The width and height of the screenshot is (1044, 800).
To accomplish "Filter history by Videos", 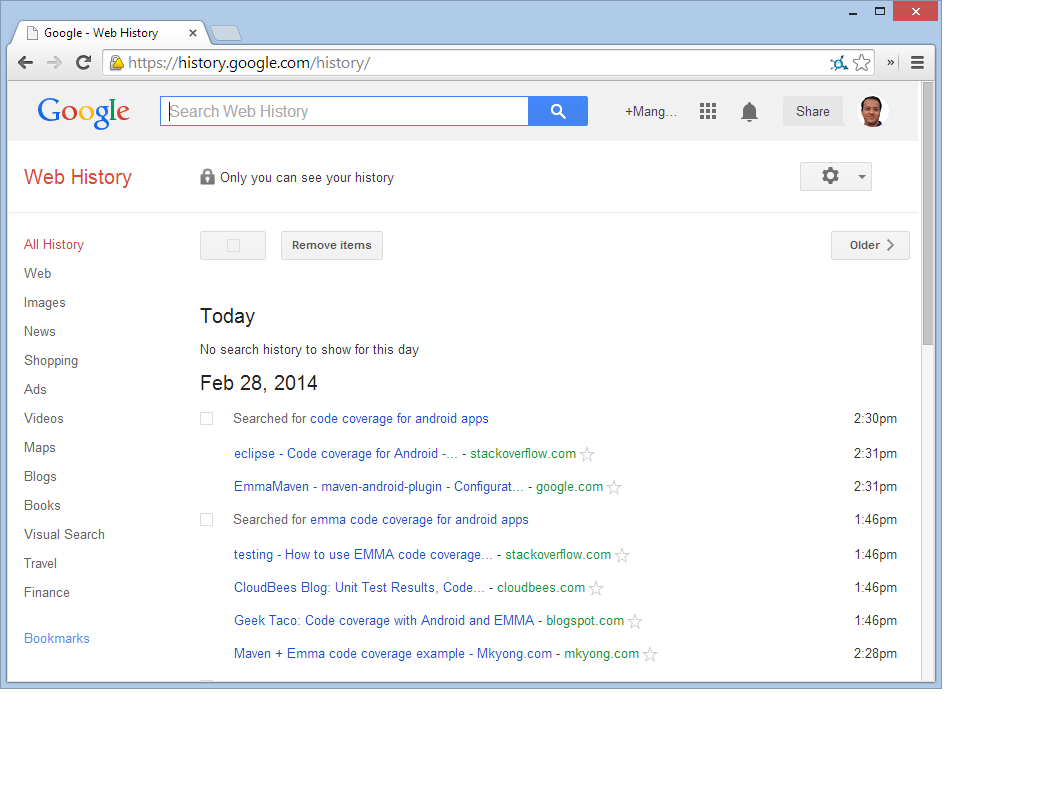I will (x=44, y=419).
